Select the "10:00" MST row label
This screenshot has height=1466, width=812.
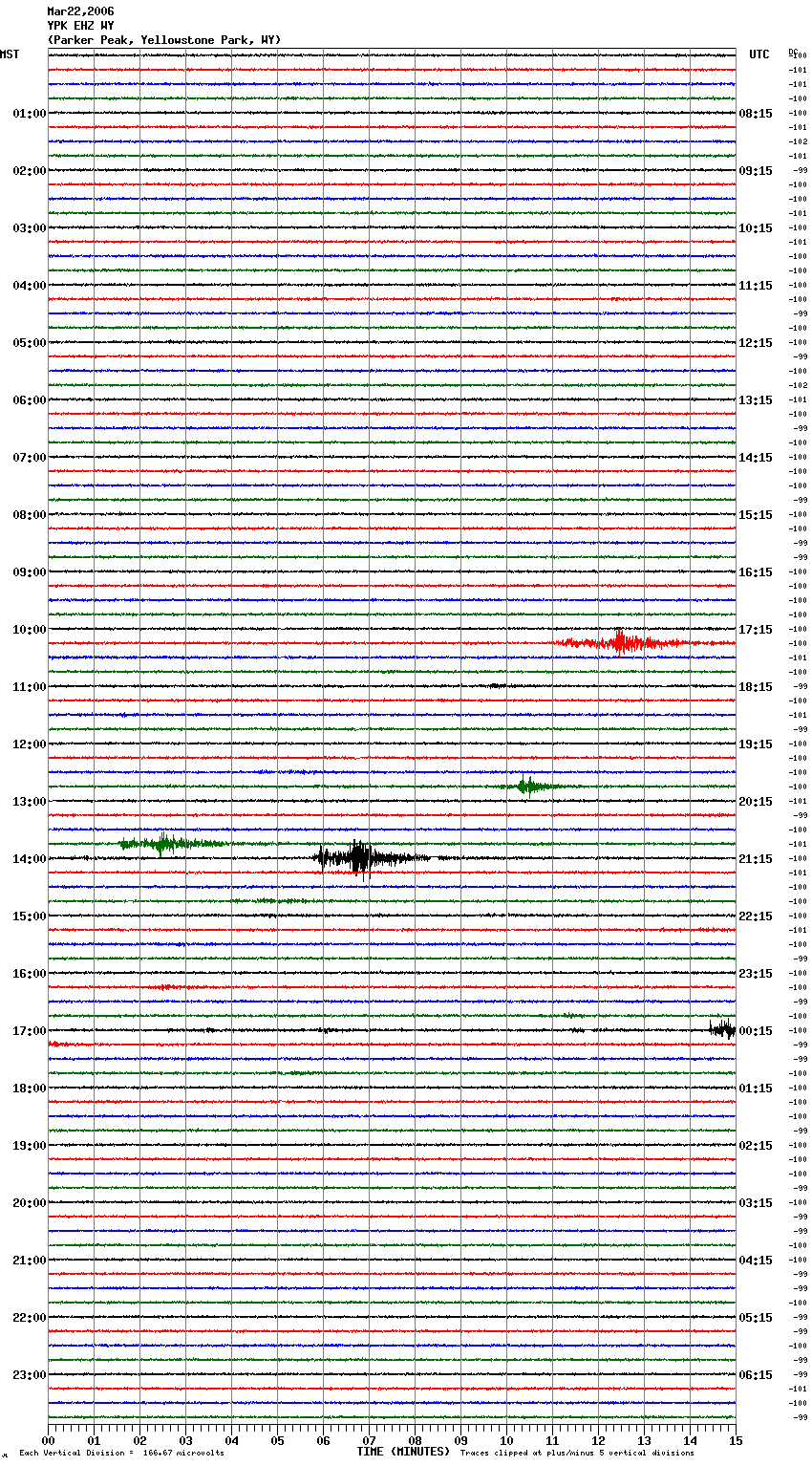pyautogui.click(x=29, y=630)
